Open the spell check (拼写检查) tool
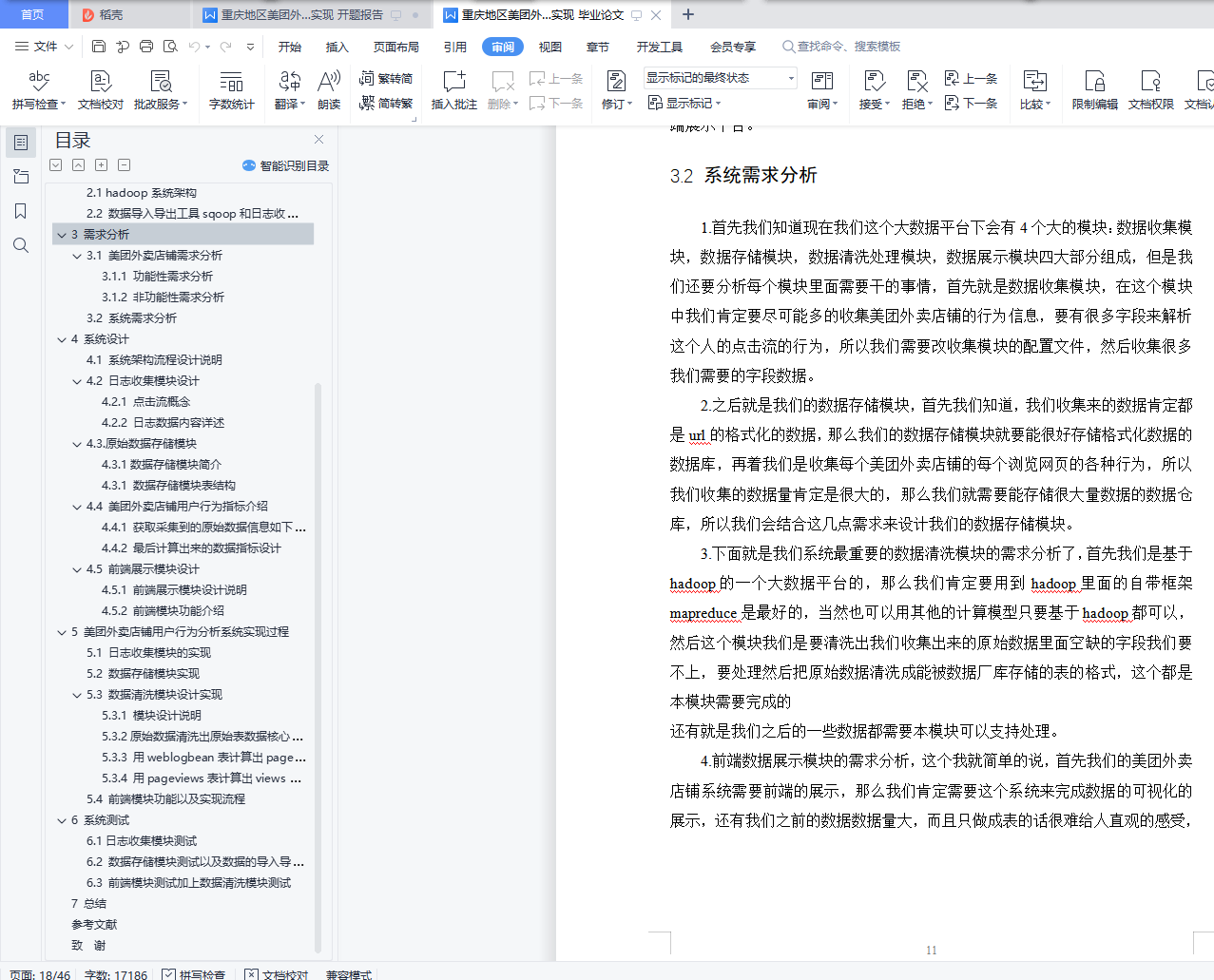1214x980 pixels. coord(39,90)
